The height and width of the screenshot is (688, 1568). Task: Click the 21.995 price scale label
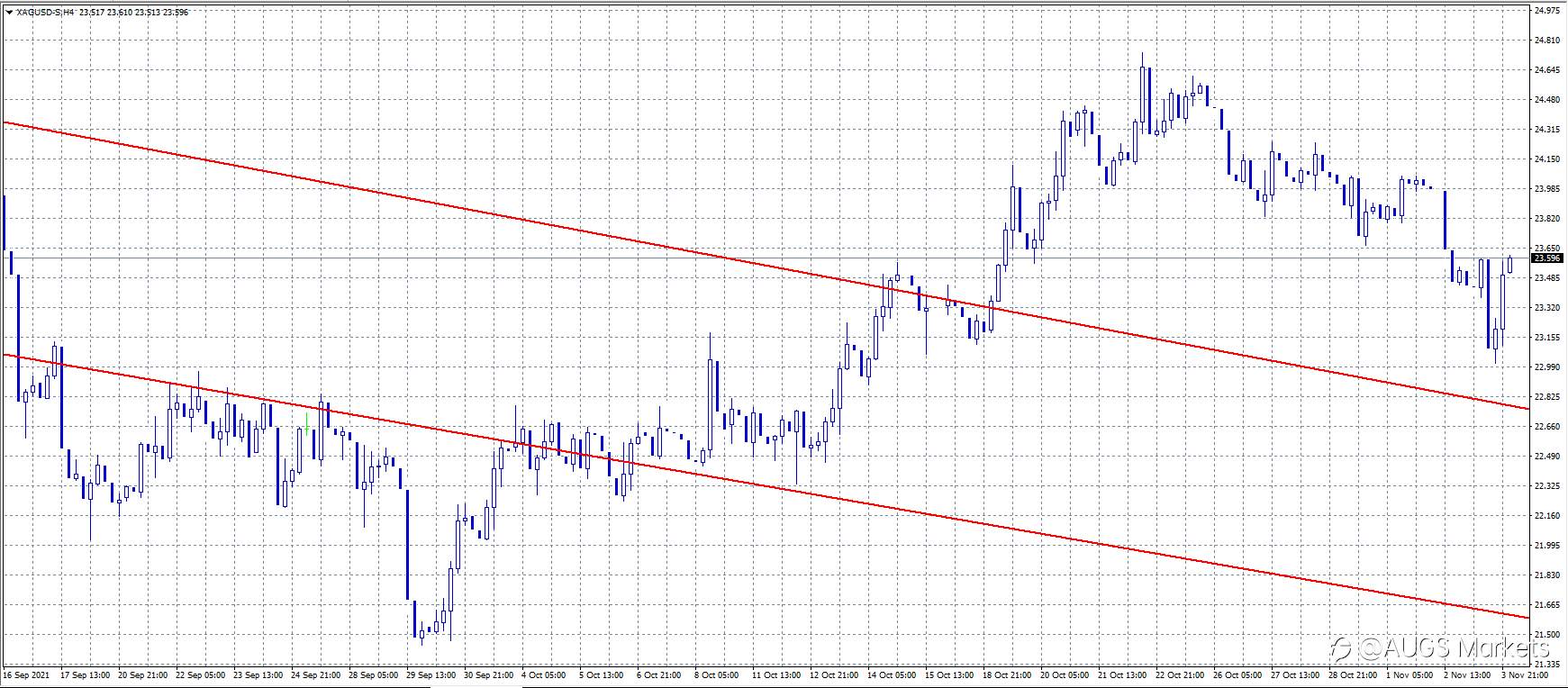(x=1546, y=546)
